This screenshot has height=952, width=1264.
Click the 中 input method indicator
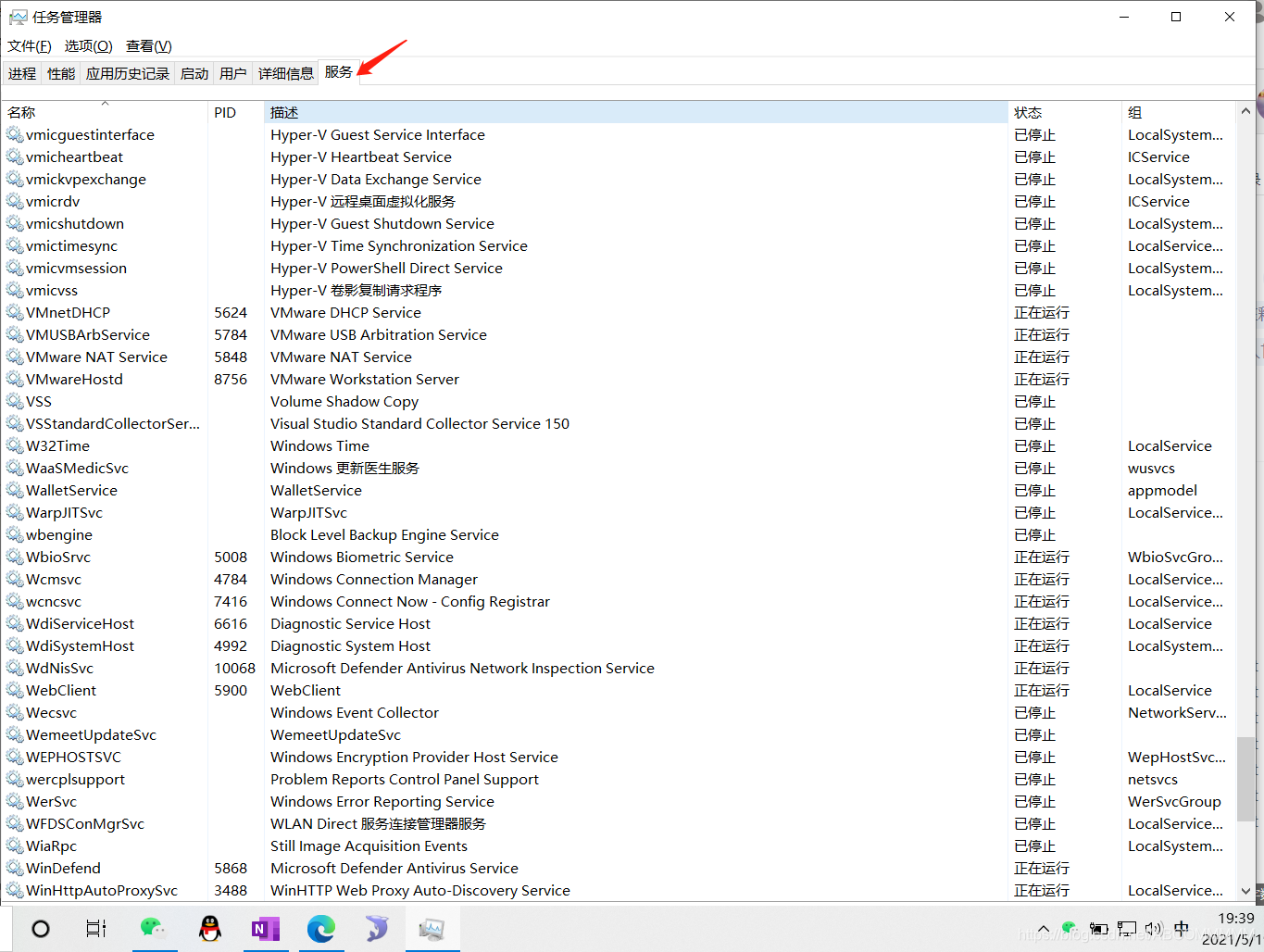[x=1182, y=928]
